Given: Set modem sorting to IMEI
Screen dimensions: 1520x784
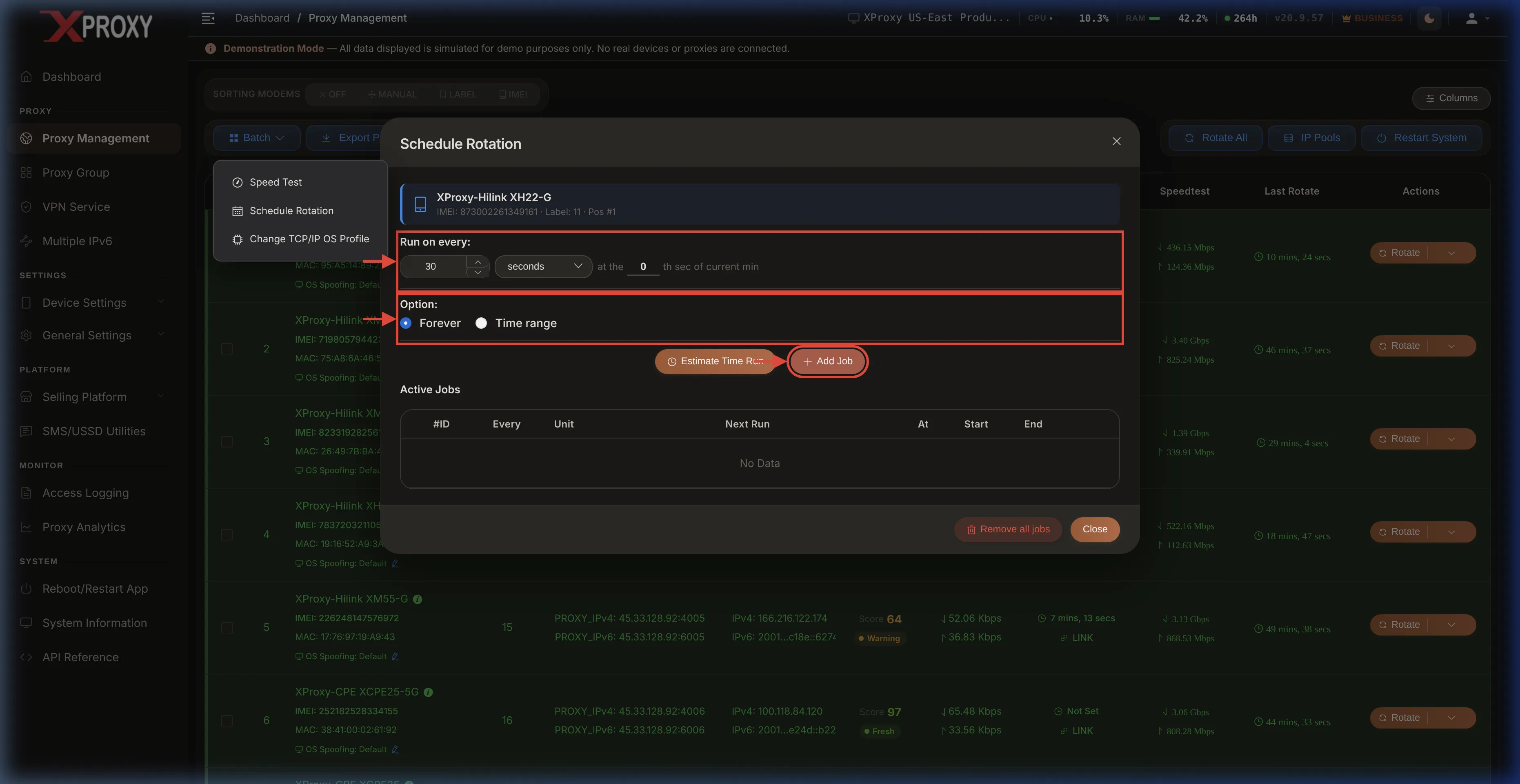Looking at the screenshot, I should pos(513,94).
